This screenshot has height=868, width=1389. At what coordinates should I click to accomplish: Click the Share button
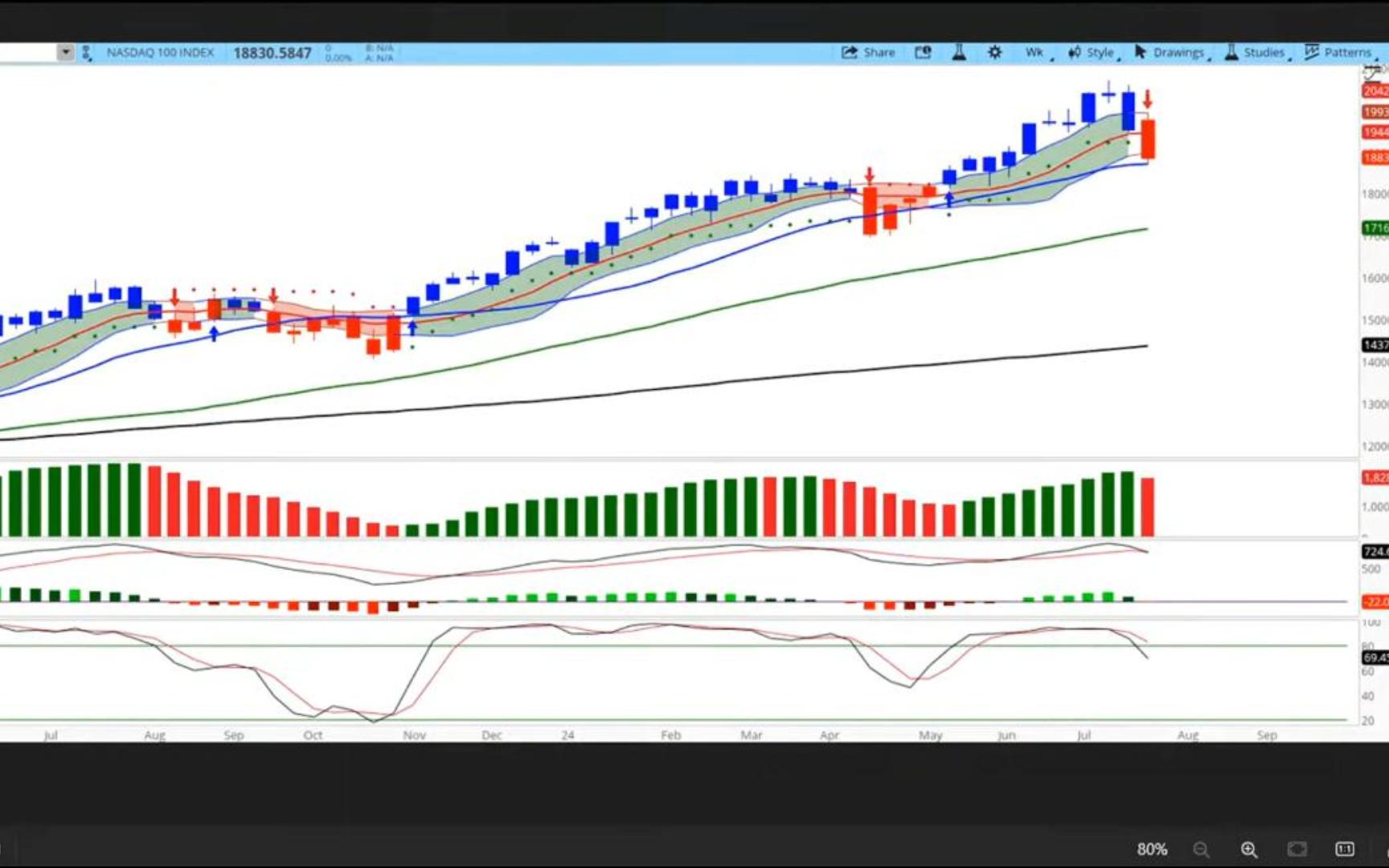[868, 52]
